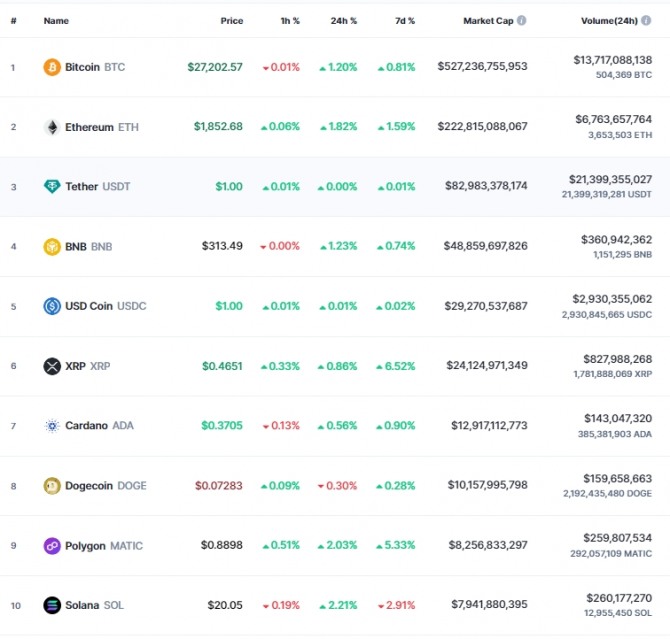Sort by Name column header

click(56, 20)
